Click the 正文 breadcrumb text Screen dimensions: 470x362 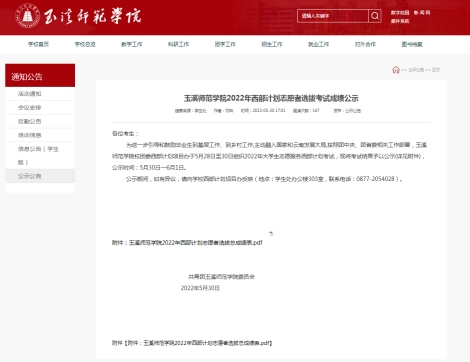(x=436, y=70)
